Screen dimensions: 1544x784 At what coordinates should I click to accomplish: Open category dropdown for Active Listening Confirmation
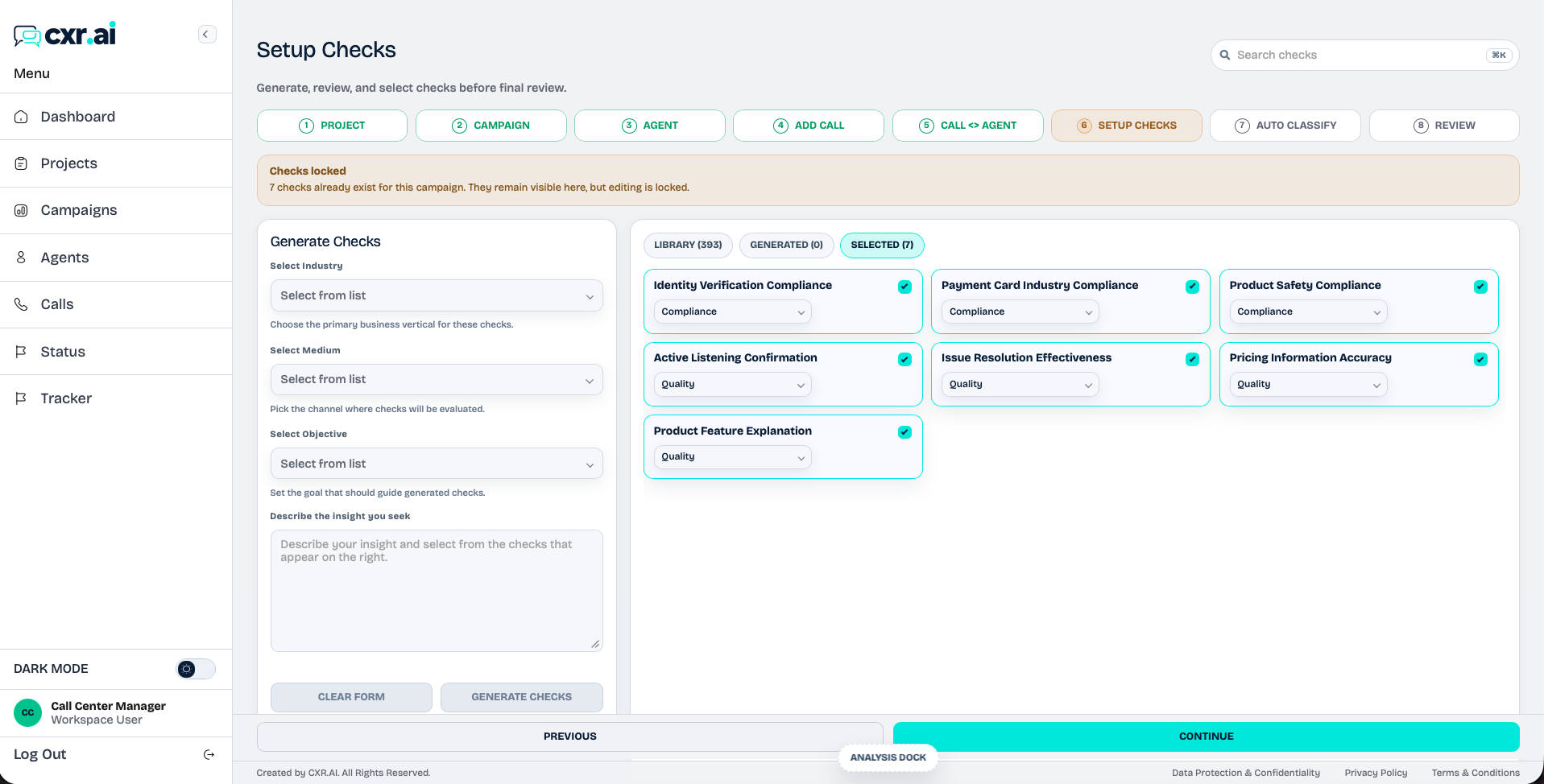[732, 384]
